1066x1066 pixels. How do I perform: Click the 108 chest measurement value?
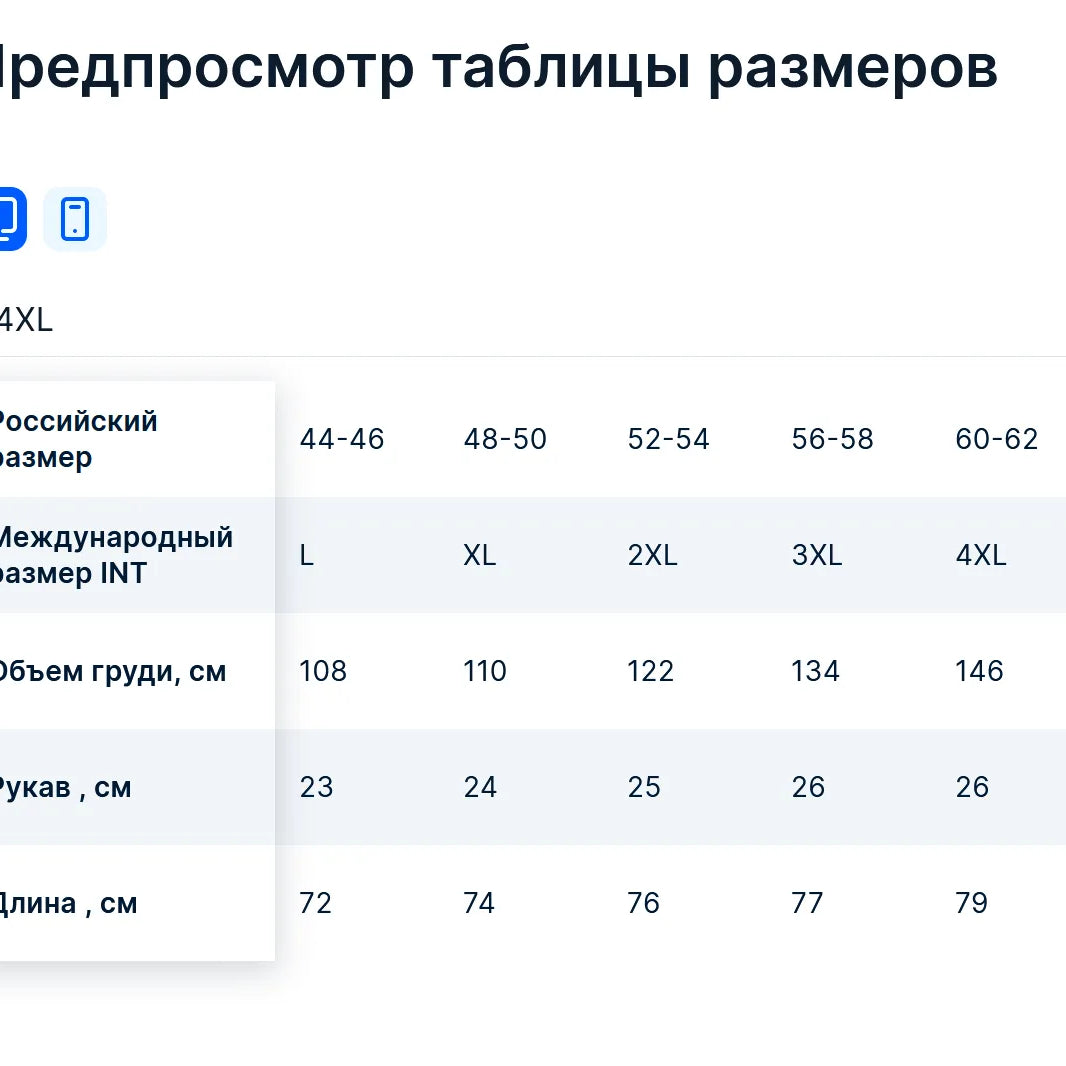[323, 671]
